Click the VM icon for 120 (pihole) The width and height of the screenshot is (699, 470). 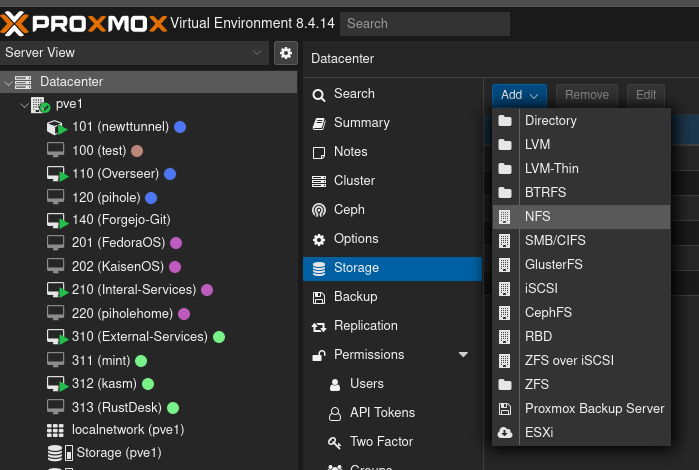[x=55, y=197]
